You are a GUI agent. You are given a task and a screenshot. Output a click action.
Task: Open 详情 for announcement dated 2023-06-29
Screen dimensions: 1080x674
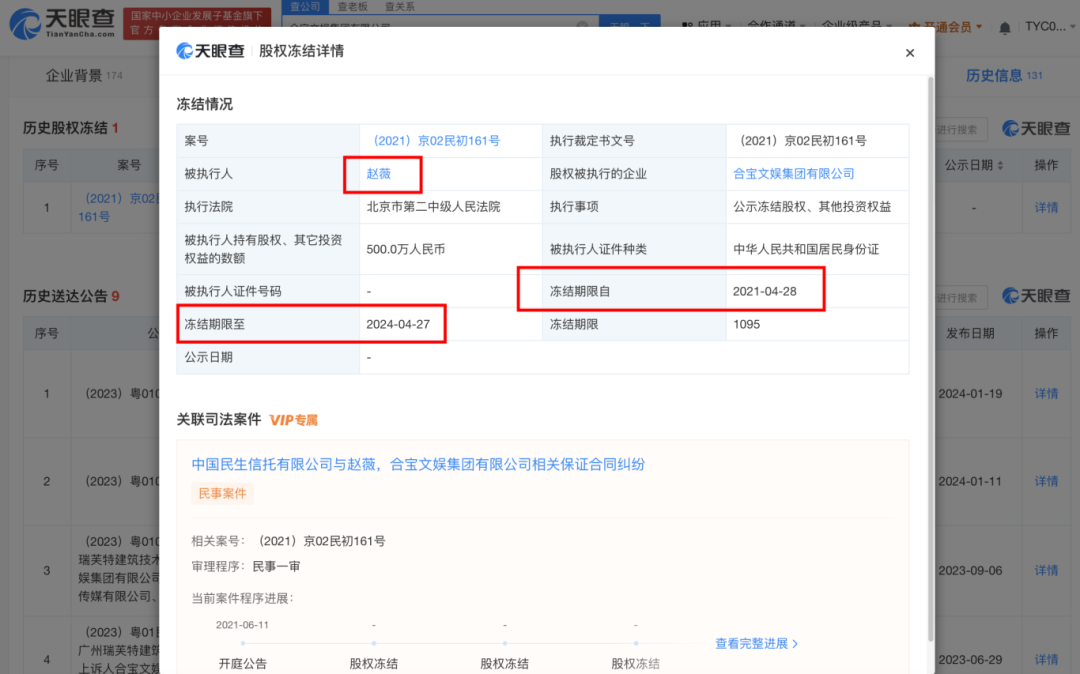pyautogui.click(x=1046, y=659)
